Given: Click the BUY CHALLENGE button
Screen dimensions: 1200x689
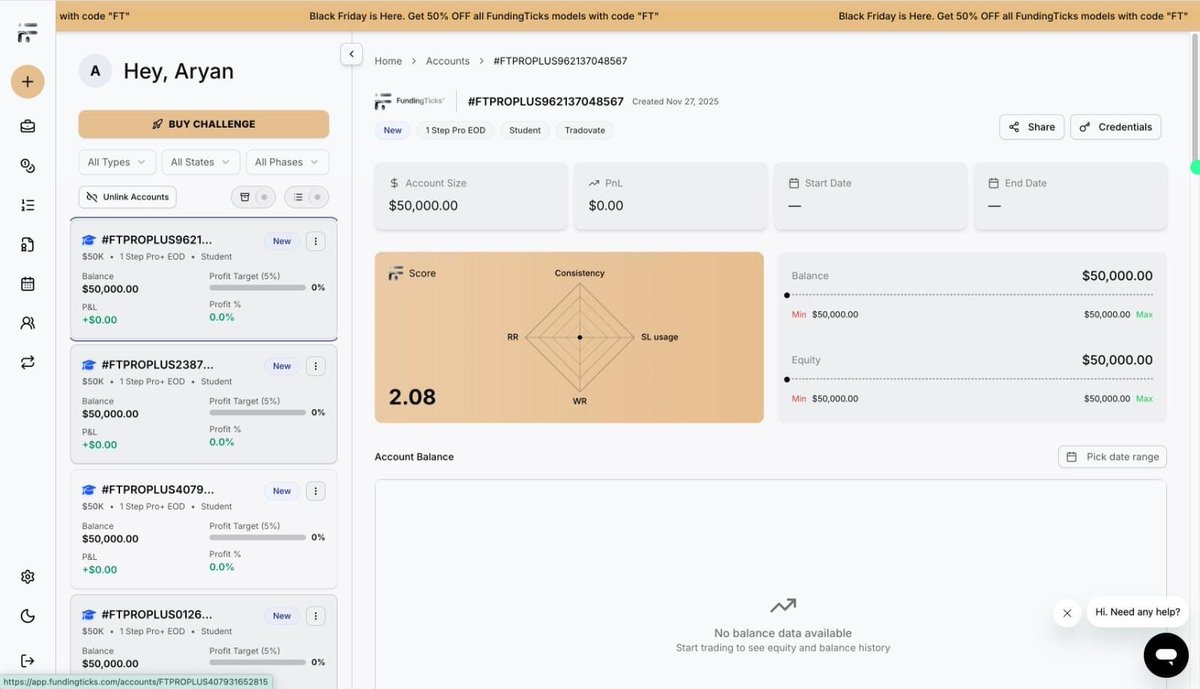Looking at the screenshot, I should click(204, 124).
